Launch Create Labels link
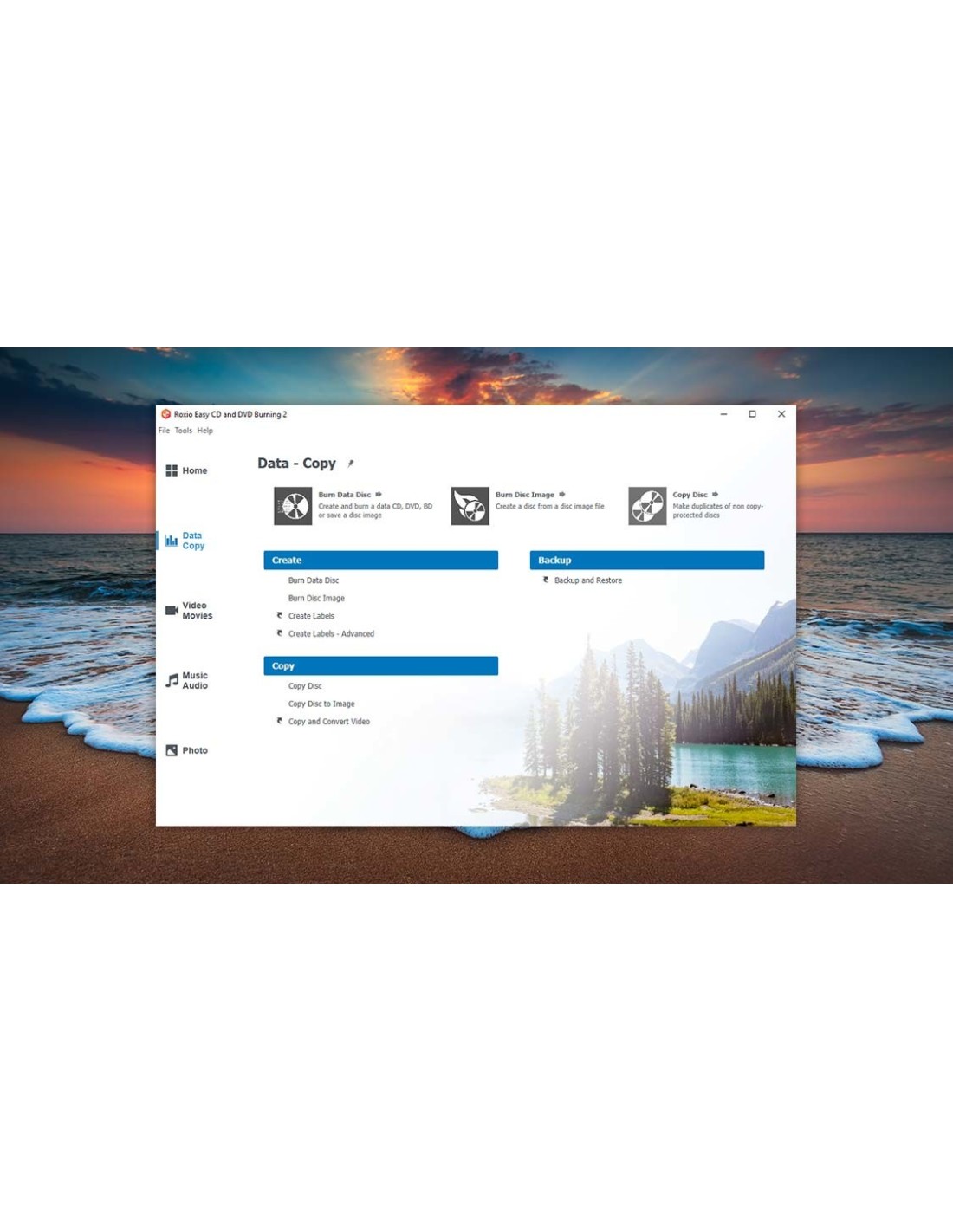Viewport: 953px width, 1232px height. coord(311,616)
